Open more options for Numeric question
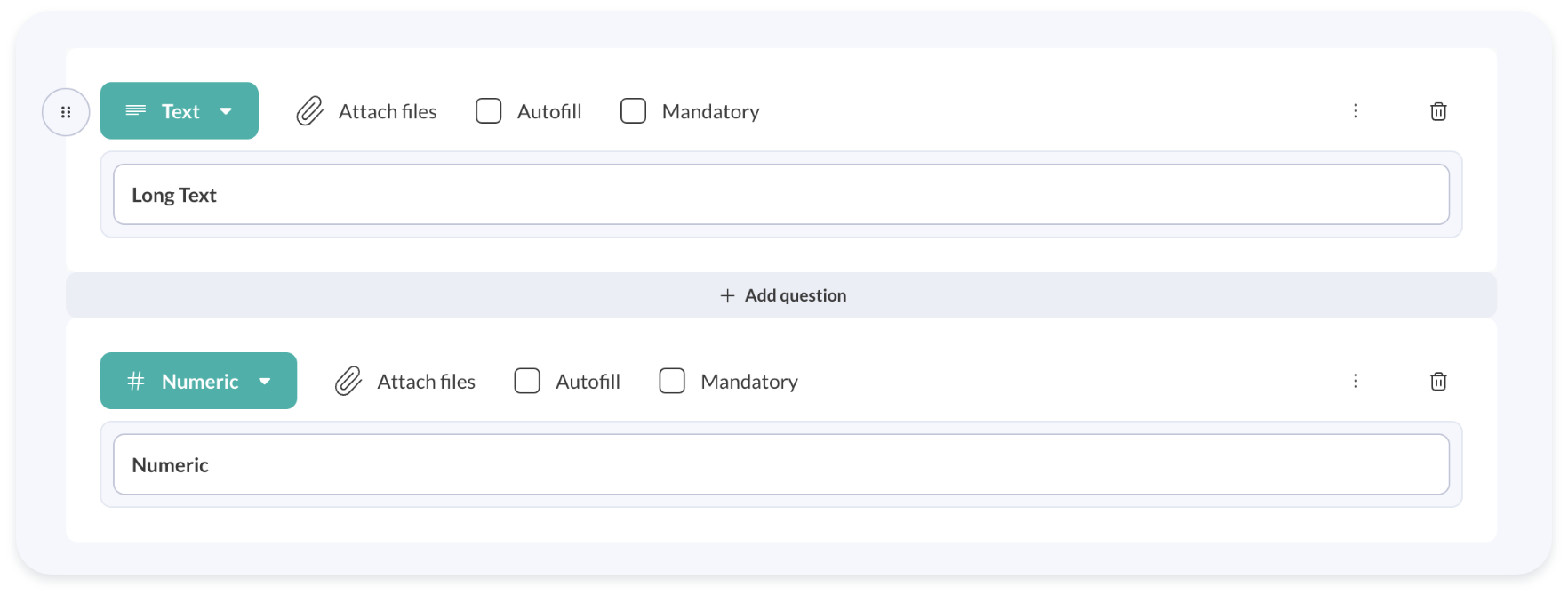The height and width of the screenshot is (596, 1568). point(1356,381)
